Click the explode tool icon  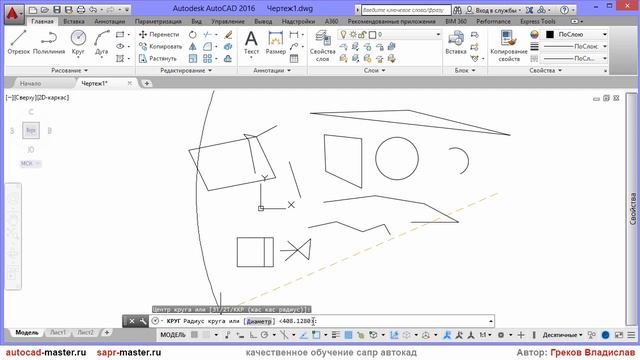[x=228, y=47]
